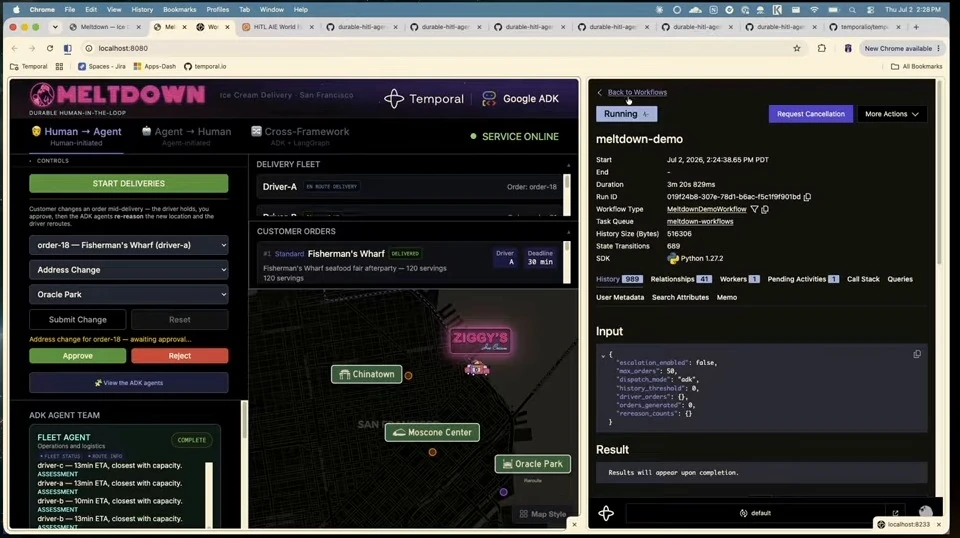Open the default namespace selector
The image size is (960, 538).
point(755,513)
